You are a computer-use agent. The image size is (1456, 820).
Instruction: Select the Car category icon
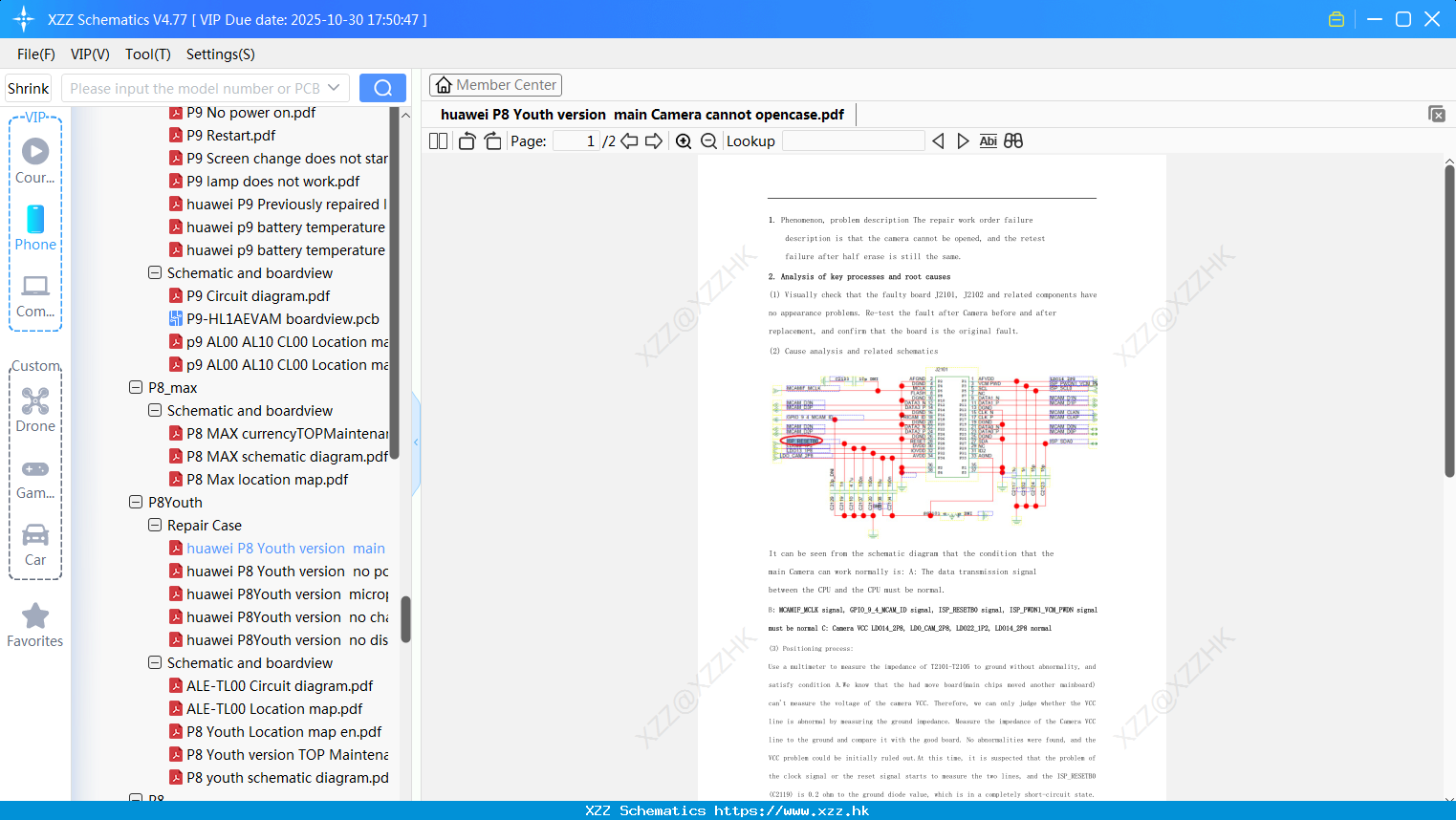point(35,545)
